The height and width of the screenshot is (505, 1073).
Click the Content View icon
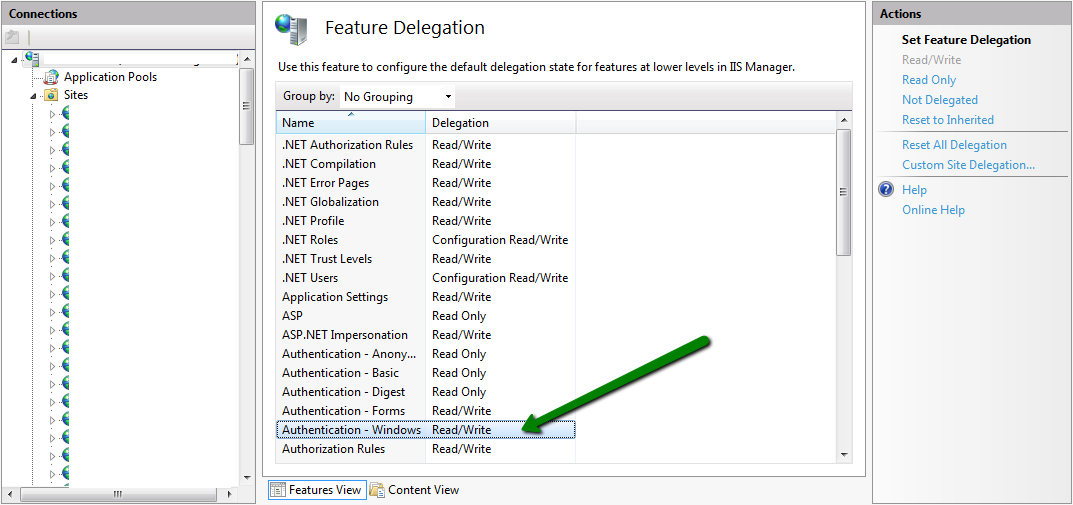[x=377, y=490]
